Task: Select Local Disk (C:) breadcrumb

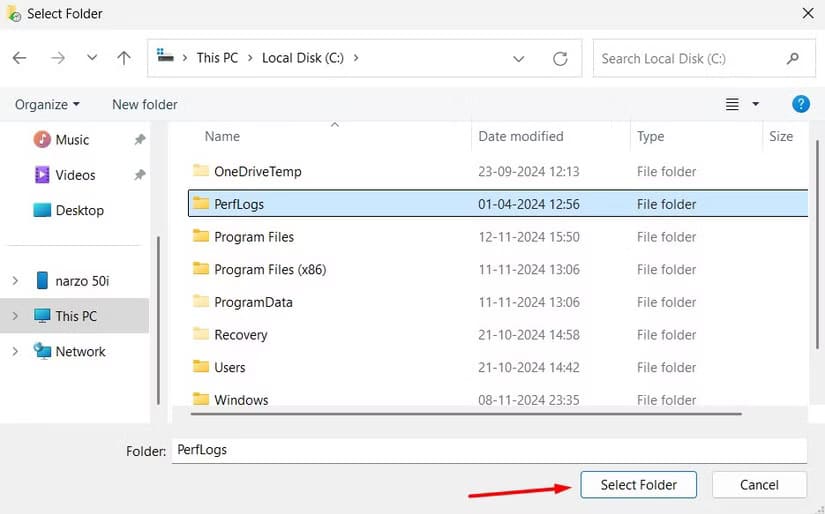Action: (x=303, y=58)
